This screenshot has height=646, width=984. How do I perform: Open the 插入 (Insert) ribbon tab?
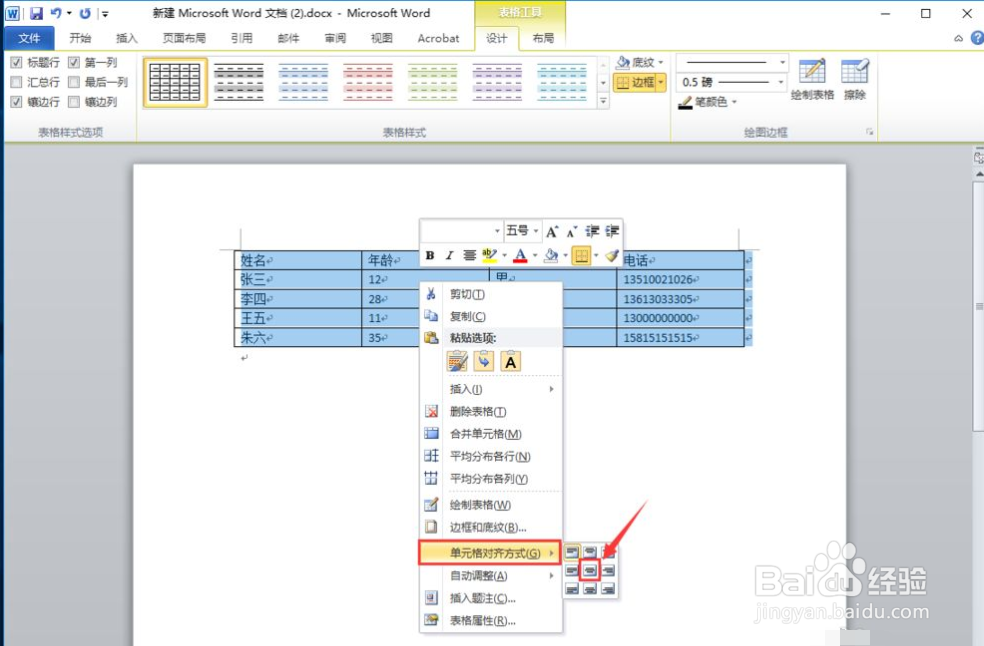point(127,38)
